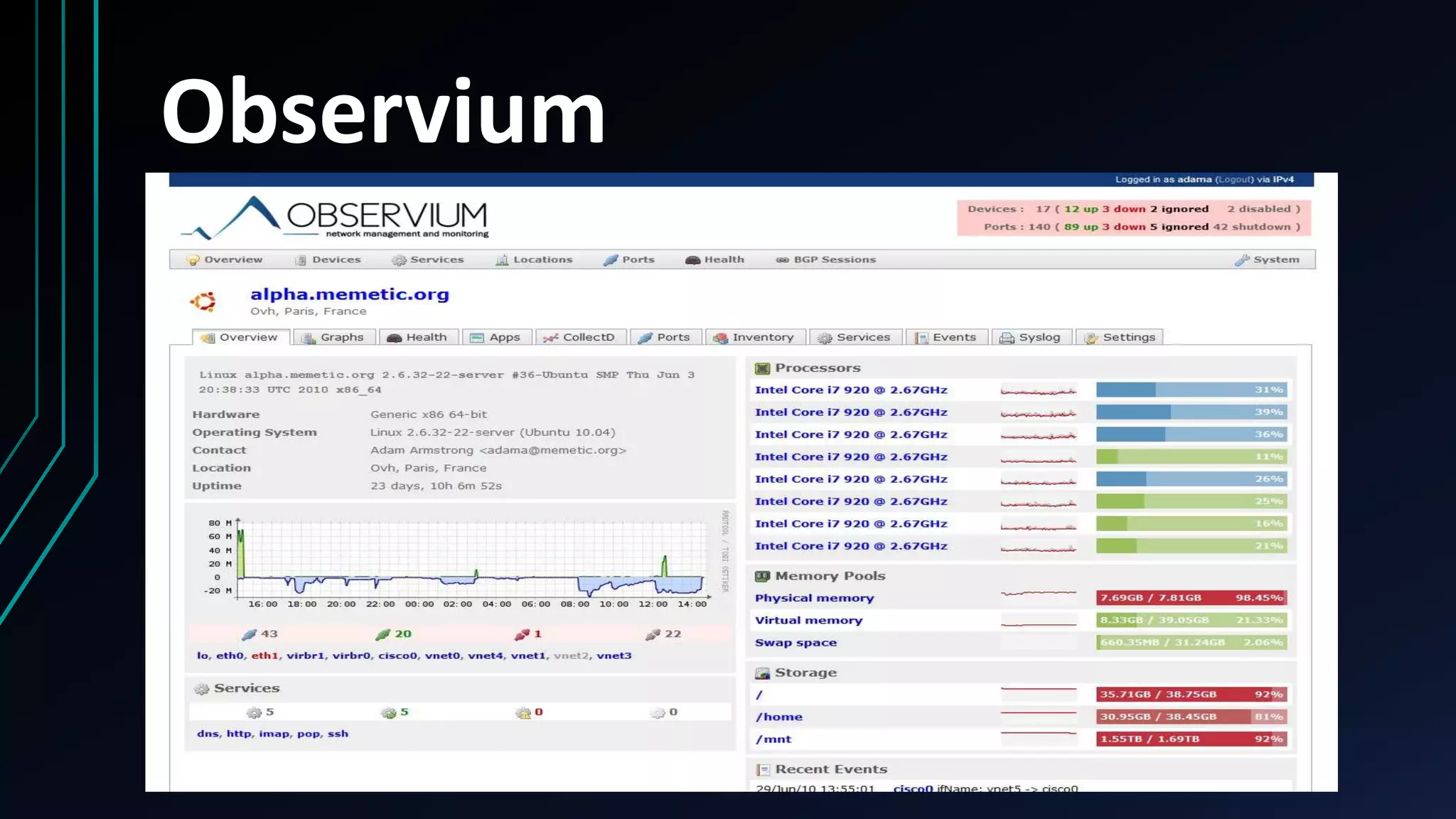Open the /home storage link
The image size is (1456, 819).
click(778, 717)
